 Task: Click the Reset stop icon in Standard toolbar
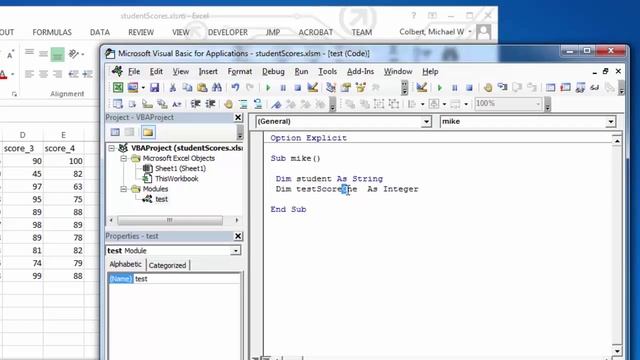pyautogui.click(x=298, y=87)
